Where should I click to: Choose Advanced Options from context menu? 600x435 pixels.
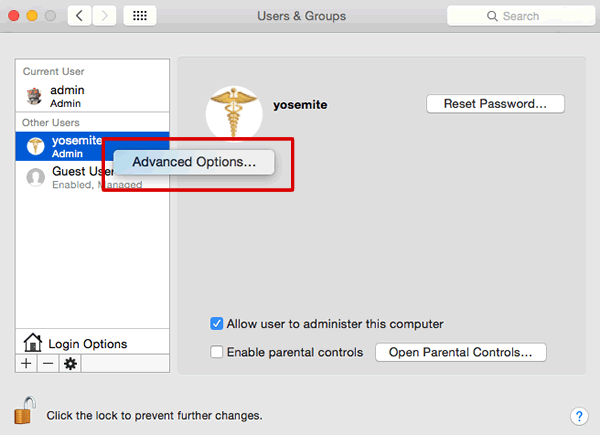point(194,162)
